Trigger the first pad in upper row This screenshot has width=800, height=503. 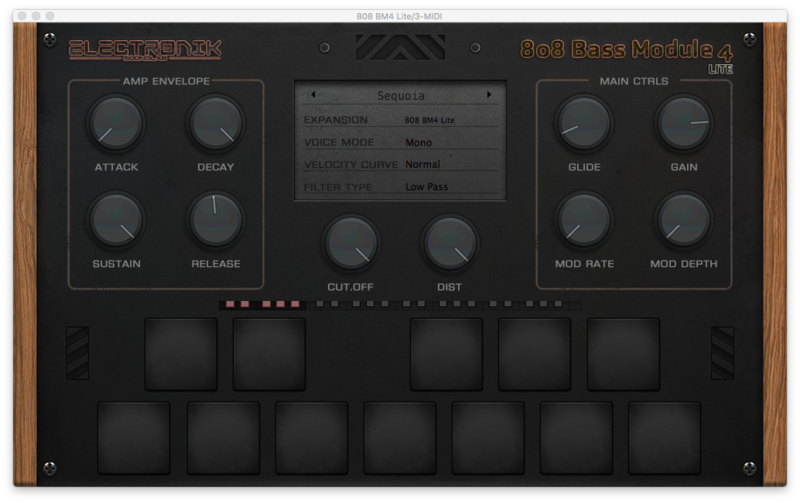(x=181, y=355)
